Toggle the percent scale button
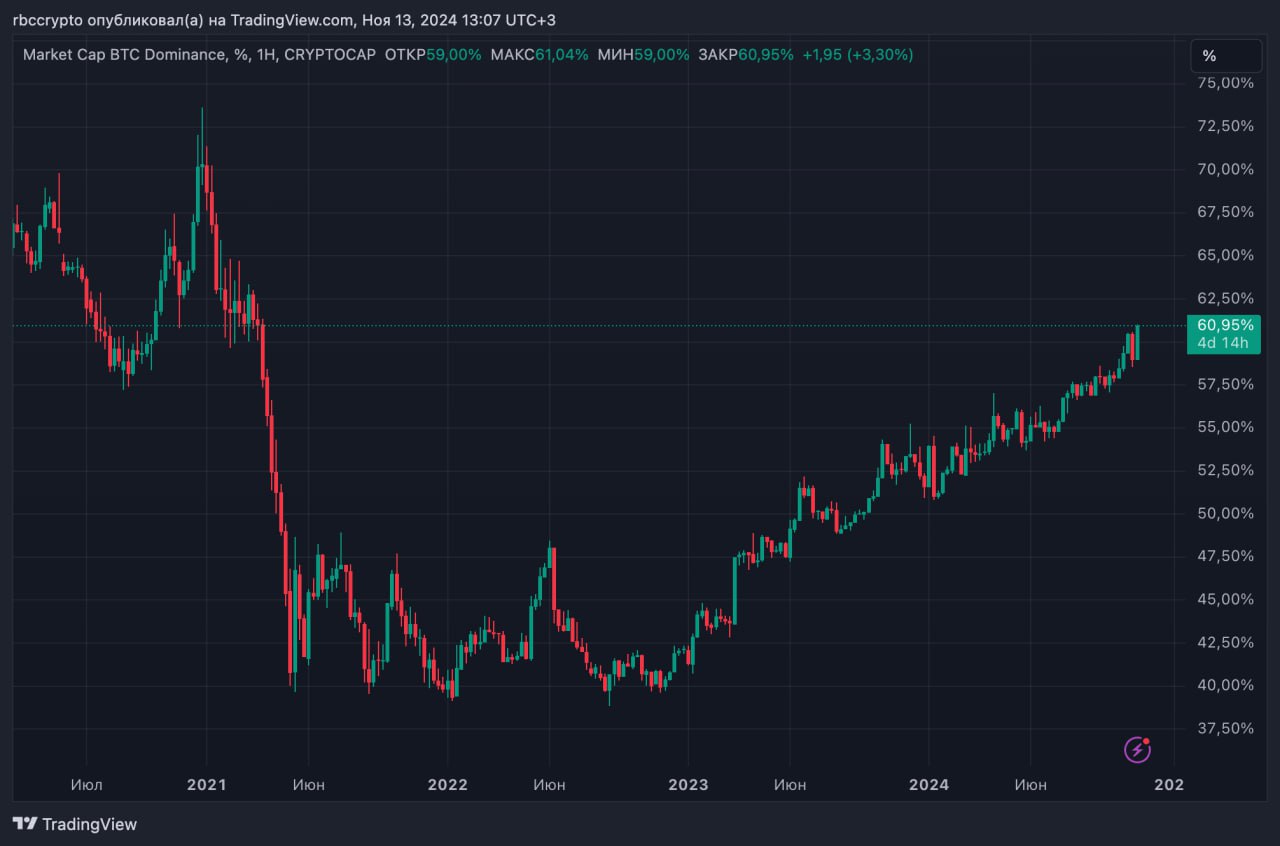Image resolution: width=1280 pixels, height=846 pixels. click(x=1225, y=56)
